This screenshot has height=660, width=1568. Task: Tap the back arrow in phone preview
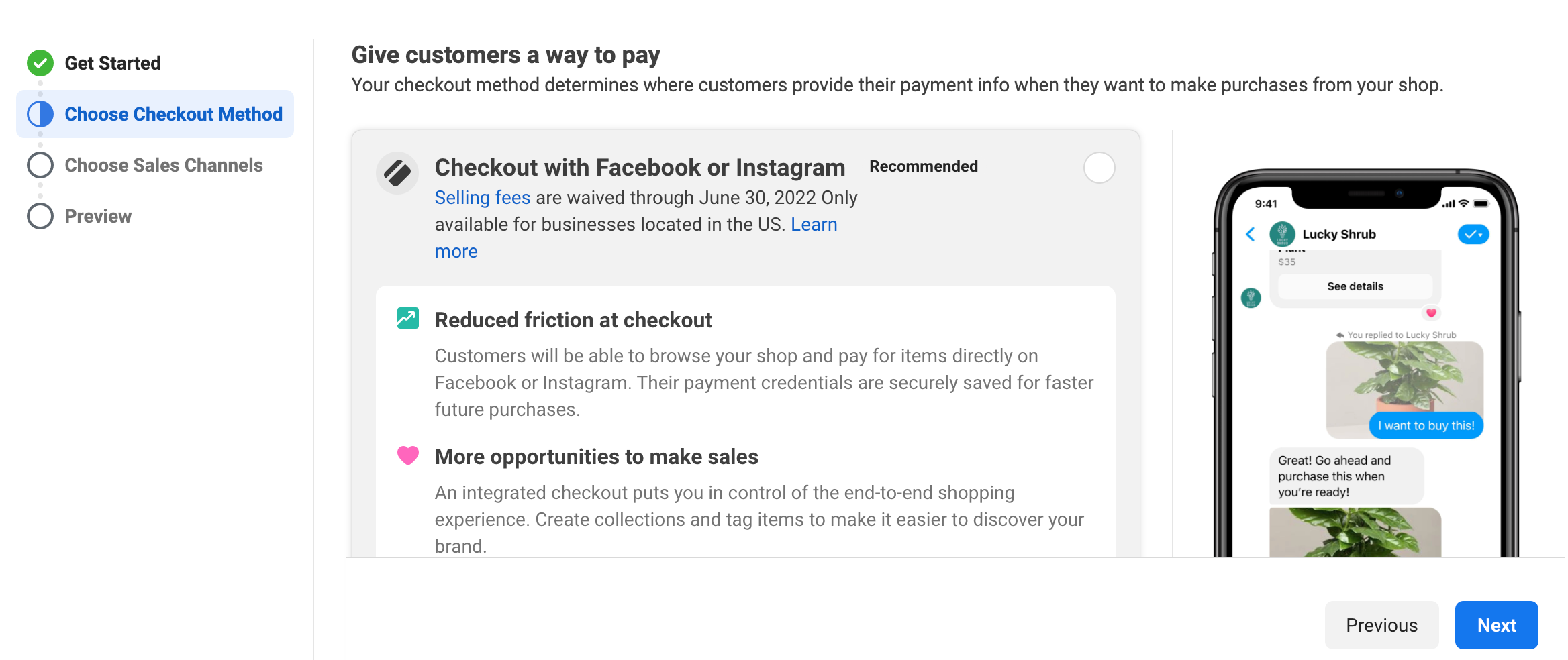click(1251, 234)
